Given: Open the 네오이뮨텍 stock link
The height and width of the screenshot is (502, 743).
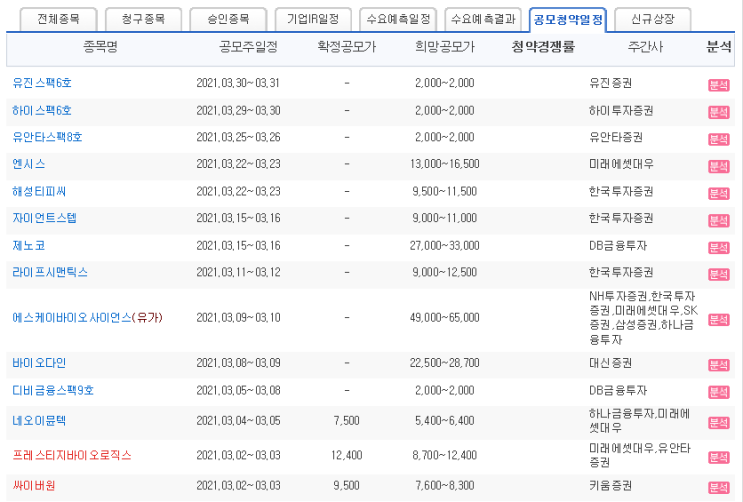Looking at the screenshot, I should coord(39,421).
